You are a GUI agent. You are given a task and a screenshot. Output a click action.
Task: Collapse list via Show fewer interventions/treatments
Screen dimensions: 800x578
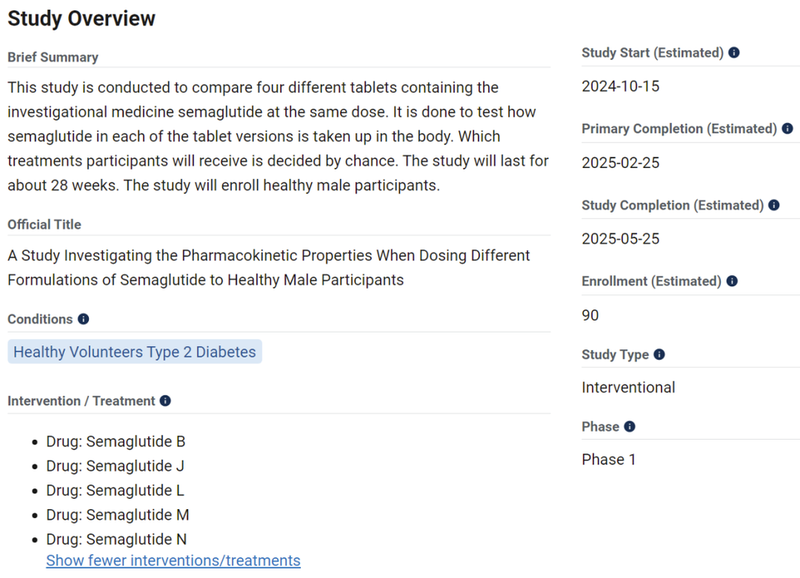coord(173,561)
